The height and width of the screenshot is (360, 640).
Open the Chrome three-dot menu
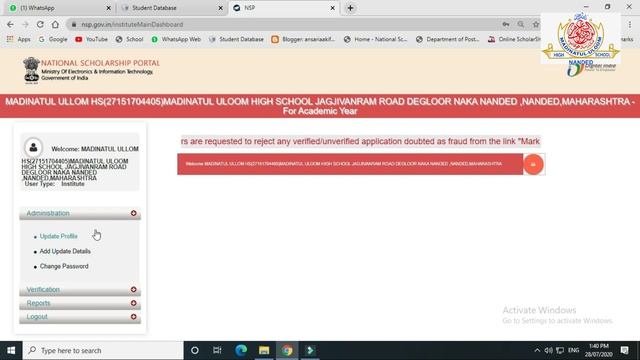click(x=630, y=24)
